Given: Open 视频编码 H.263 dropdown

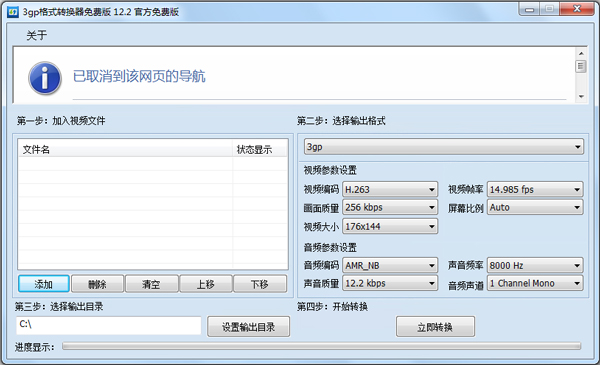Looking at the screenshot, I should [x=390, y=189].
